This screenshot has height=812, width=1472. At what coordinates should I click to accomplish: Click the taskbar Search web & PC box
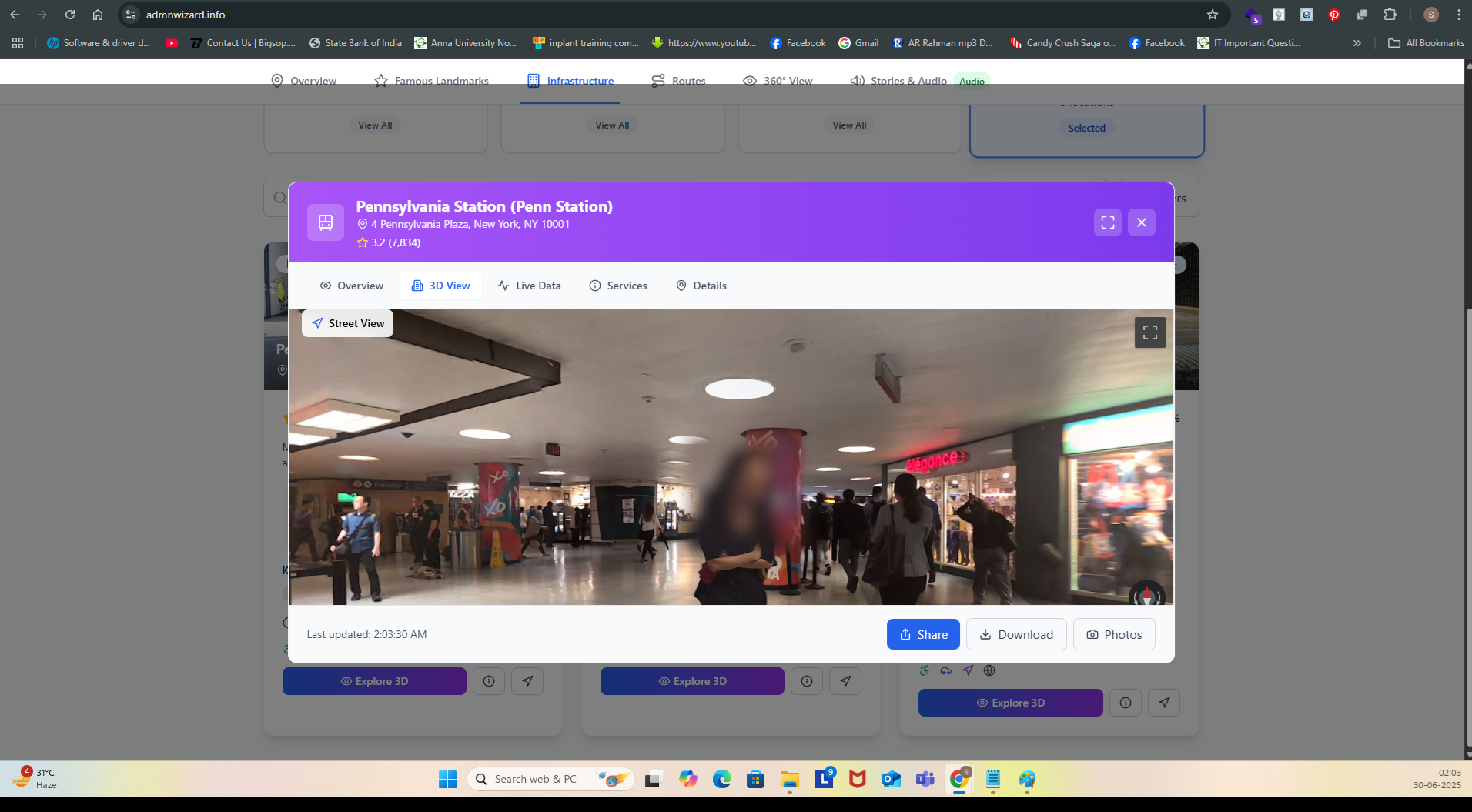pos(551,779)
